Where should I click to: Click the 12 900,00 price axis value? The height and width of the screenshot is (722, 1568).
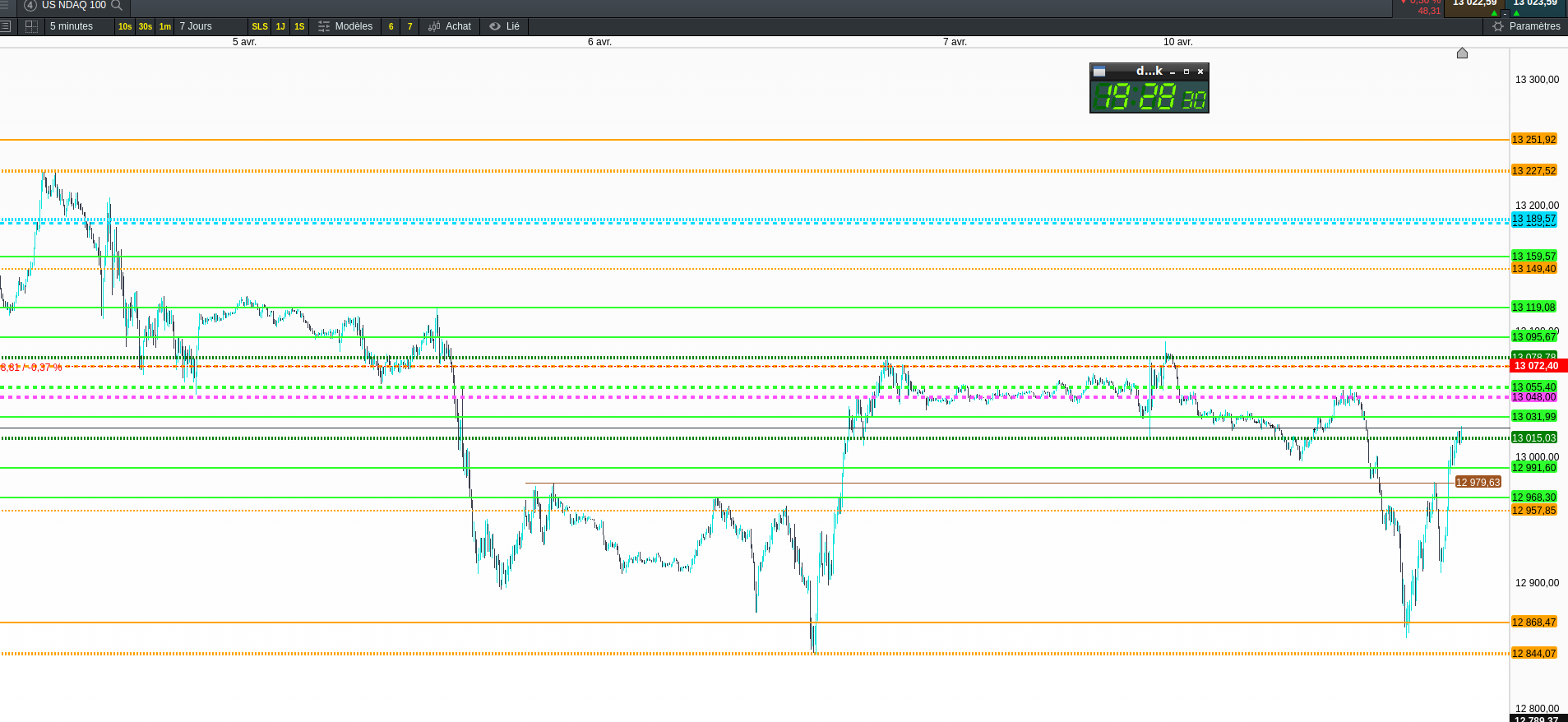(x=1537, y=583)
